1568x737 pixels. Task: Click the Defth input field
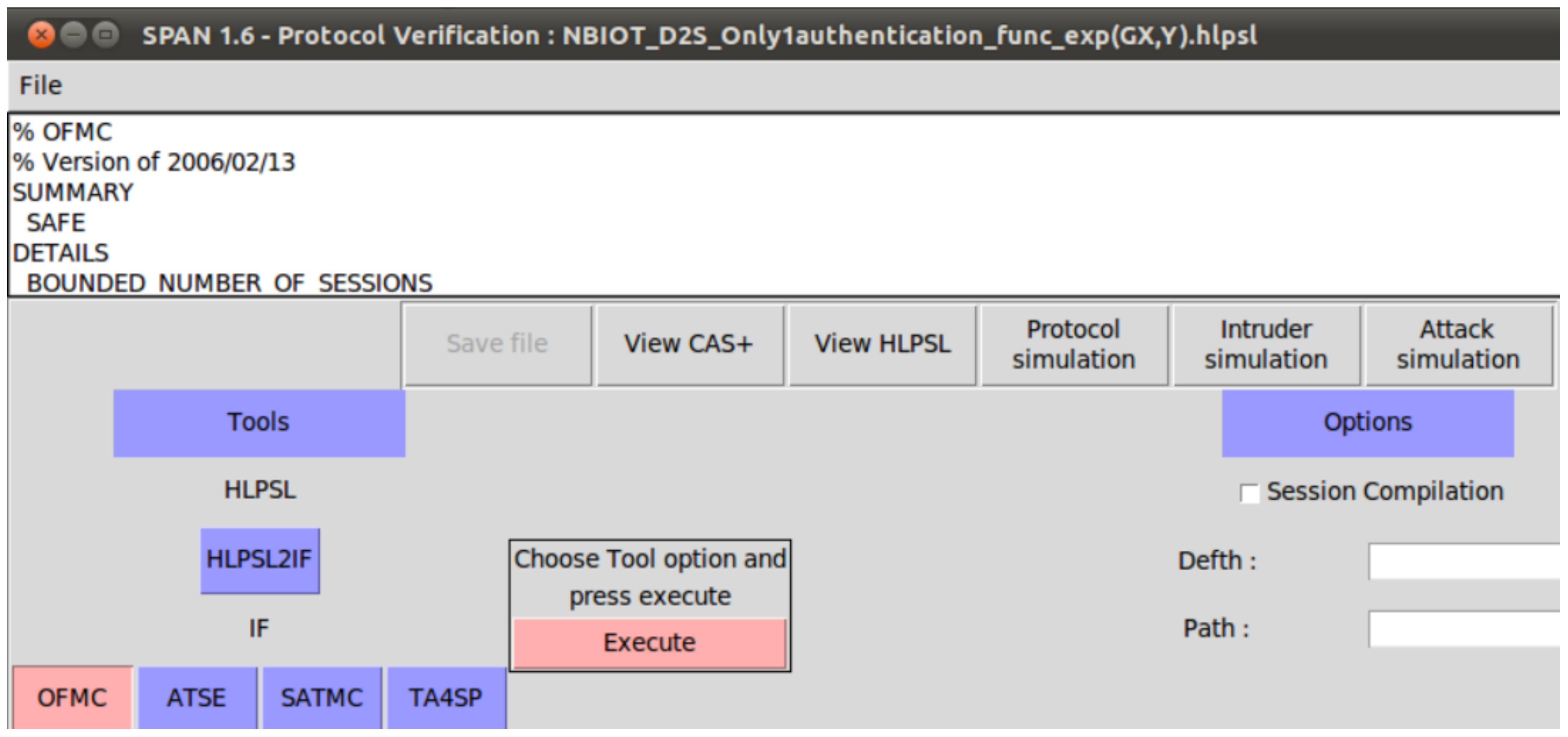(1463, 561)
